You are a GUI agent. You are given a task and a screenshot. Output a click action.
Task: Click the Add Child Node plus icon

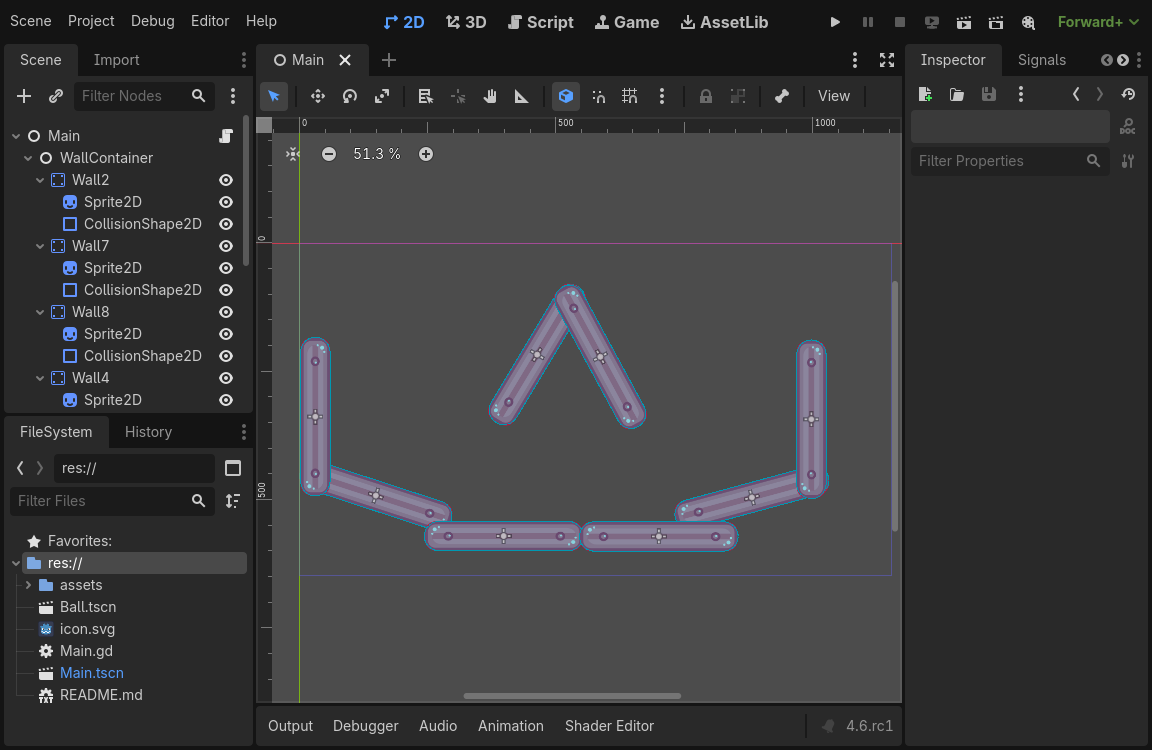coord(24,96)
